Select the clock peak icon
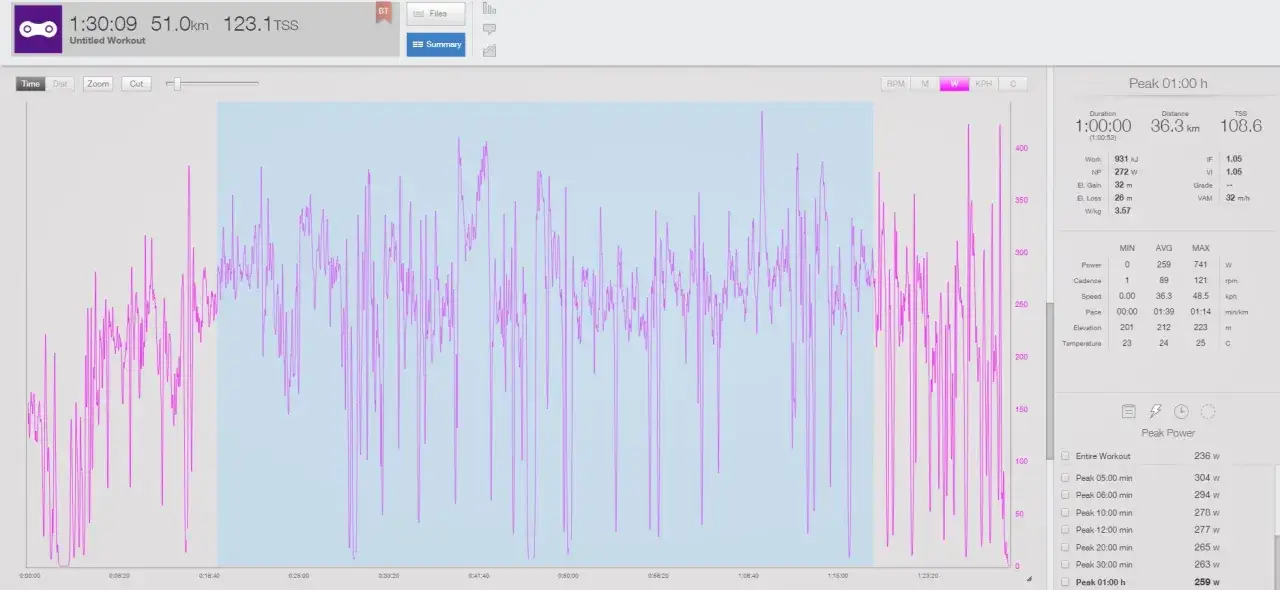Image resolution: width=1280 pixels, height=590 pixels. tap(1181, 411)
